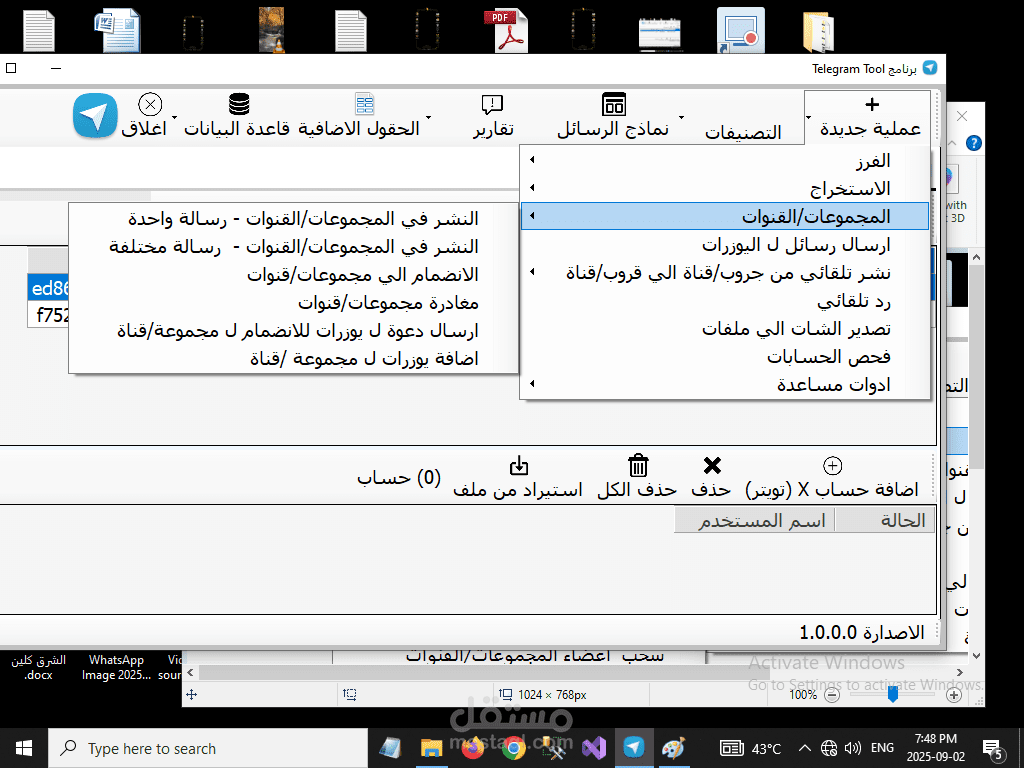Open the التصنيفات toolbar button
This screenshot has width=1024, height=768.
(x=743, y=132)
